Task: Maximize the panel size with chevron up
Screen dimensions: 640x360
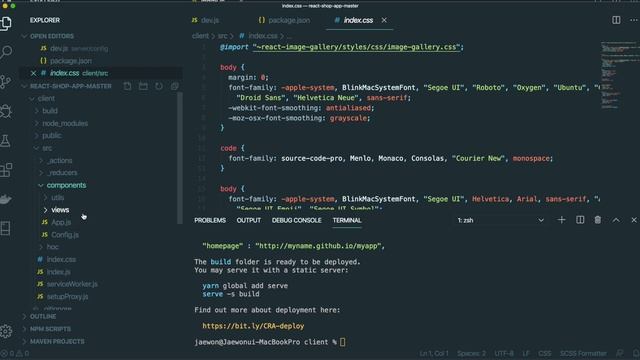Action: (616, 220)
